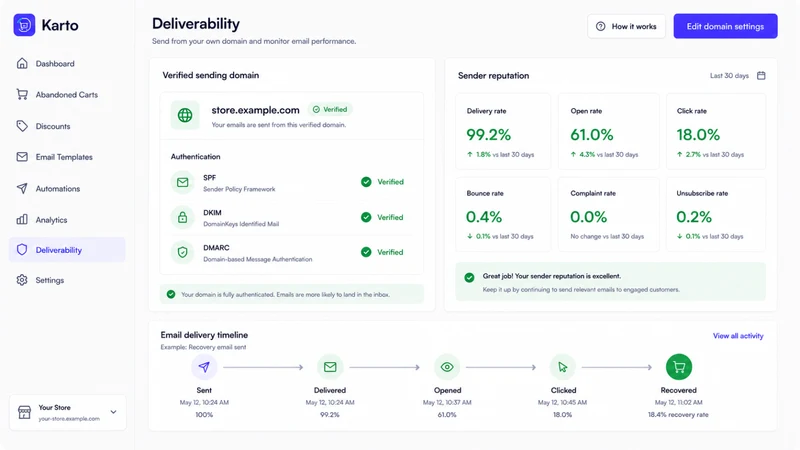
Task: Select the Bounce rate 0.4% value
Action: [x=484, y=217]
